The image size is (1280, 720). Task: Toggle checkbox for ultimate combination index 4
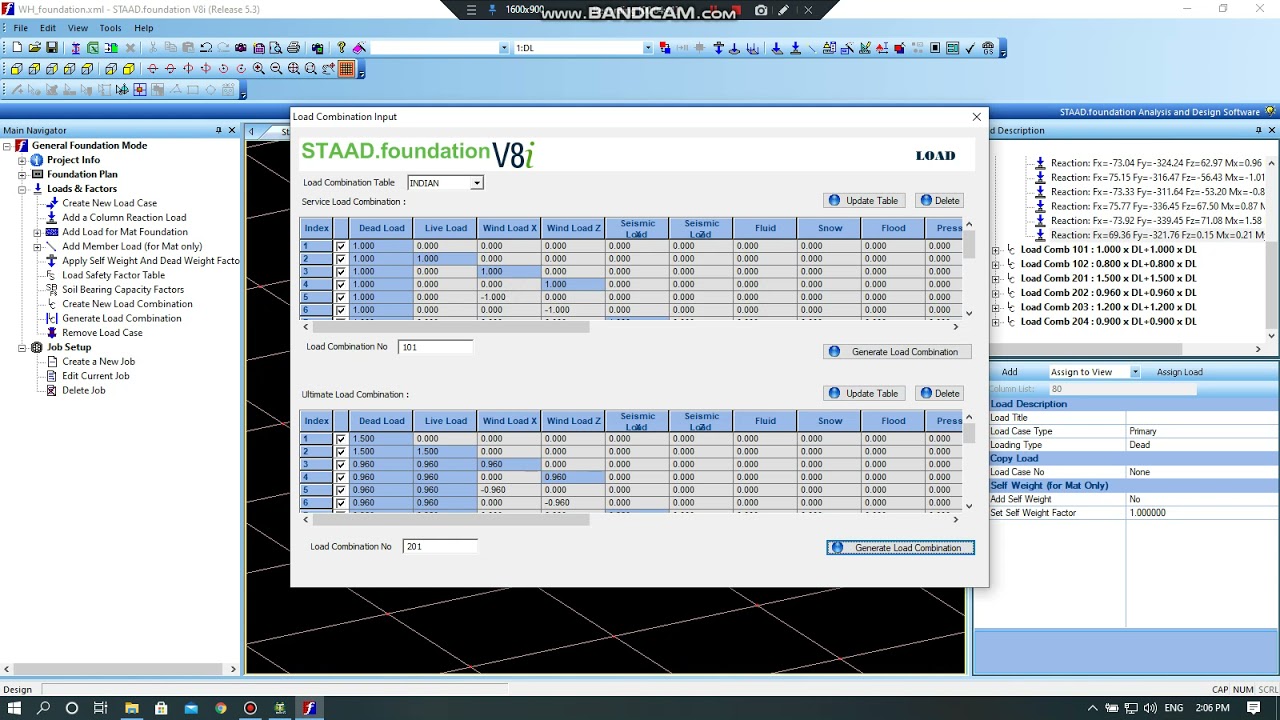[341, 477]
